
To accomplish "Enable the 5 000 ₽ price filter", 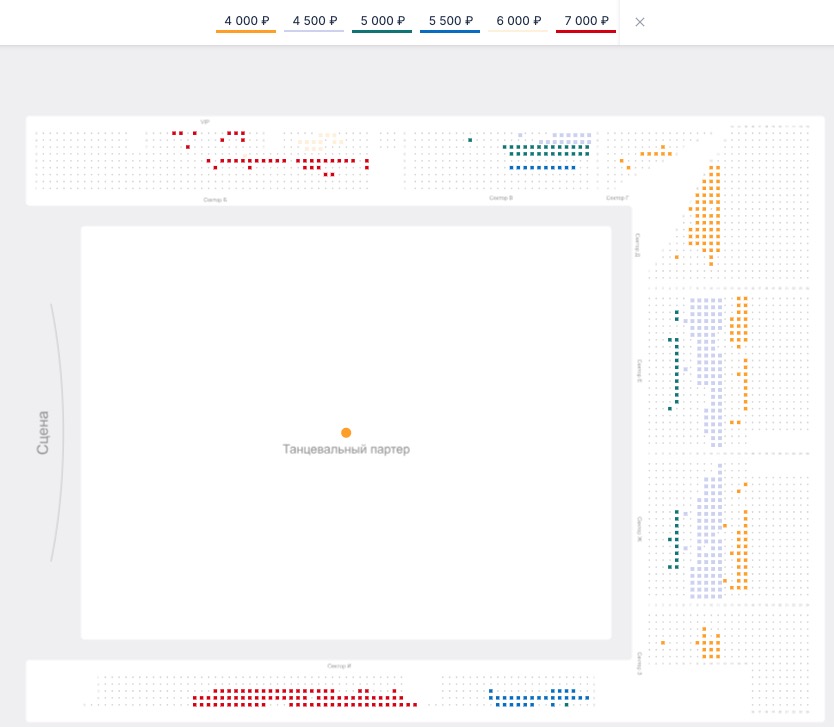I will [x=381, y=21].
